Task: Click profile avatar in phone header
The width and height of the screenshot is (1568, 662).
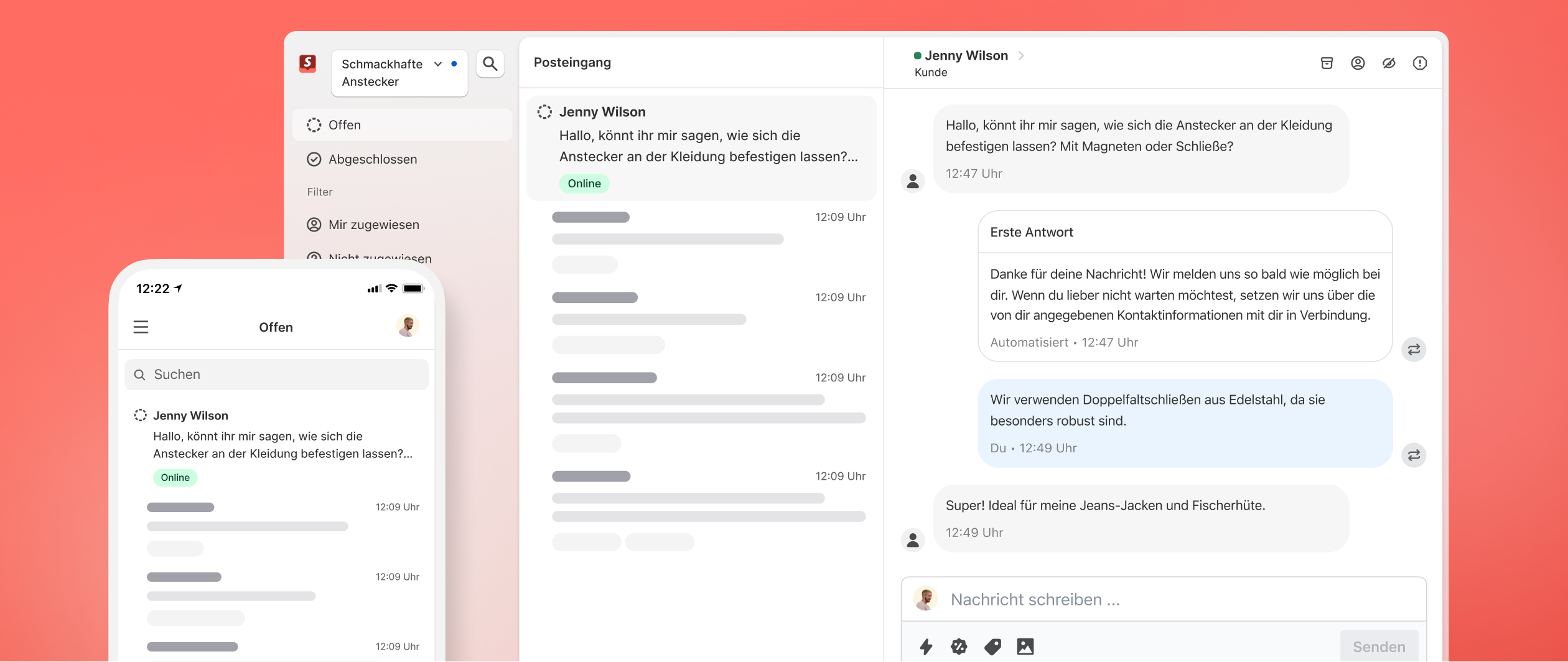Action: coord(408,325)
